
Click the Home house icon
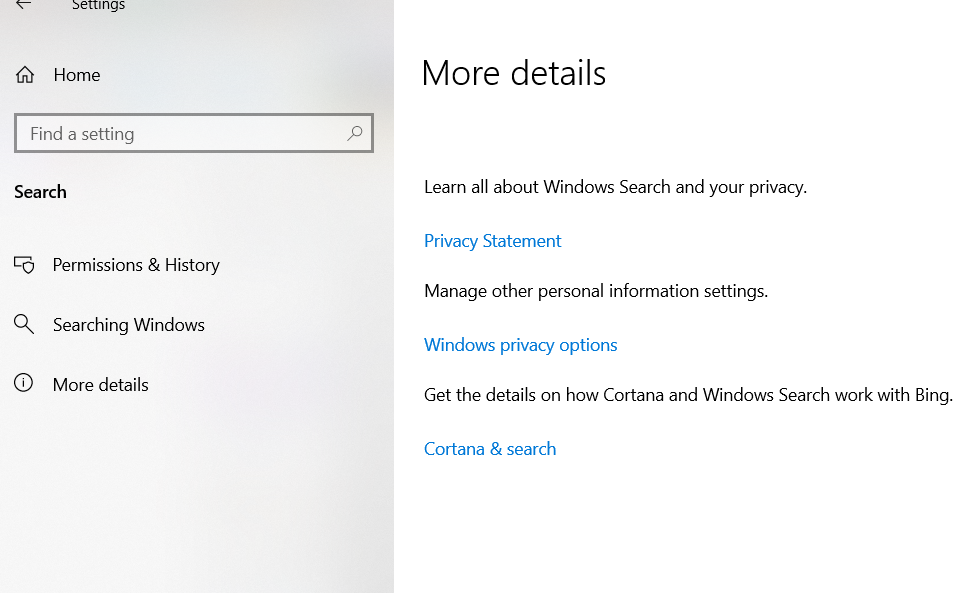click(x=25, y=75)
